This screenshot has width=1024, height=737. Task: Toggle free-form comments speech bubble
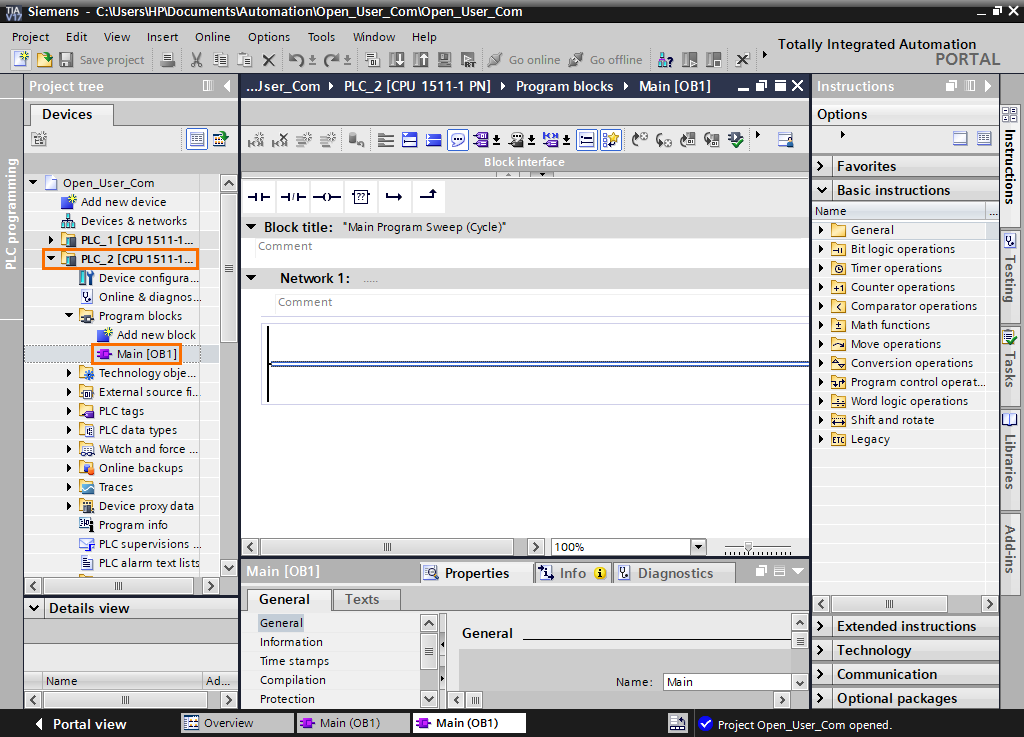(458, 140)
